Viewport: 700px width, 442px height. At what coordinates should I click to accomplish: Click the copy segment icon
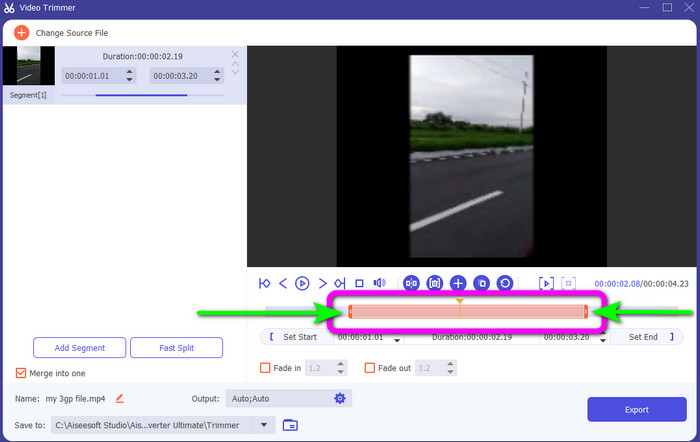coord(481,283)
